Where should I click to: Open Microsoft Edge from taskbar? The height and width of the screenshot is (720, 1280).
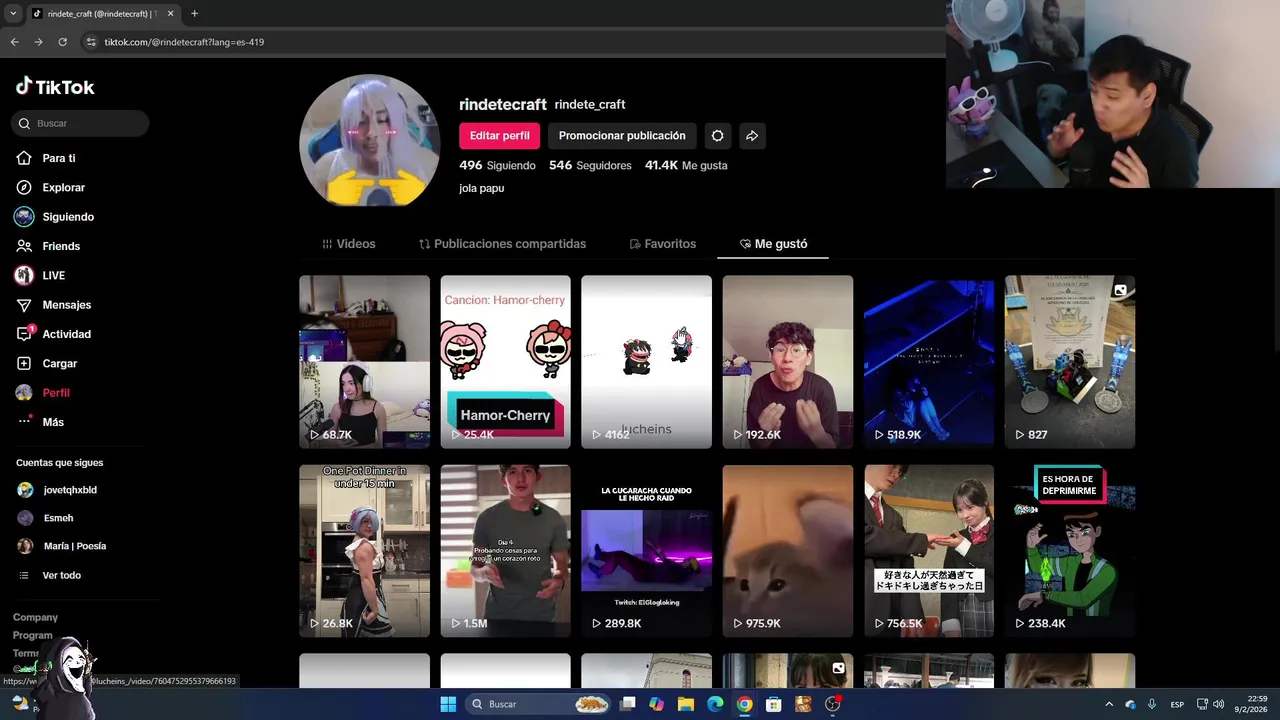715,704
